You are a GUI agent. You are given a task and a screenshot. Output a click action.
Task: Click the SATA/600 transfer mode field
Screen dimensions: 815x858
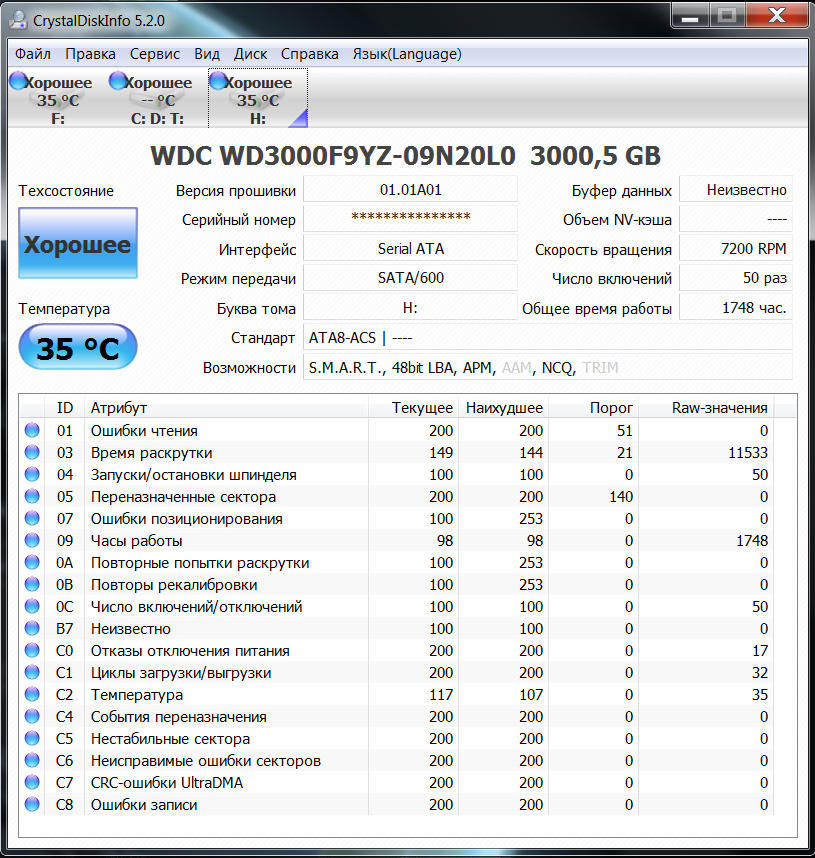[x=411, y=278]
